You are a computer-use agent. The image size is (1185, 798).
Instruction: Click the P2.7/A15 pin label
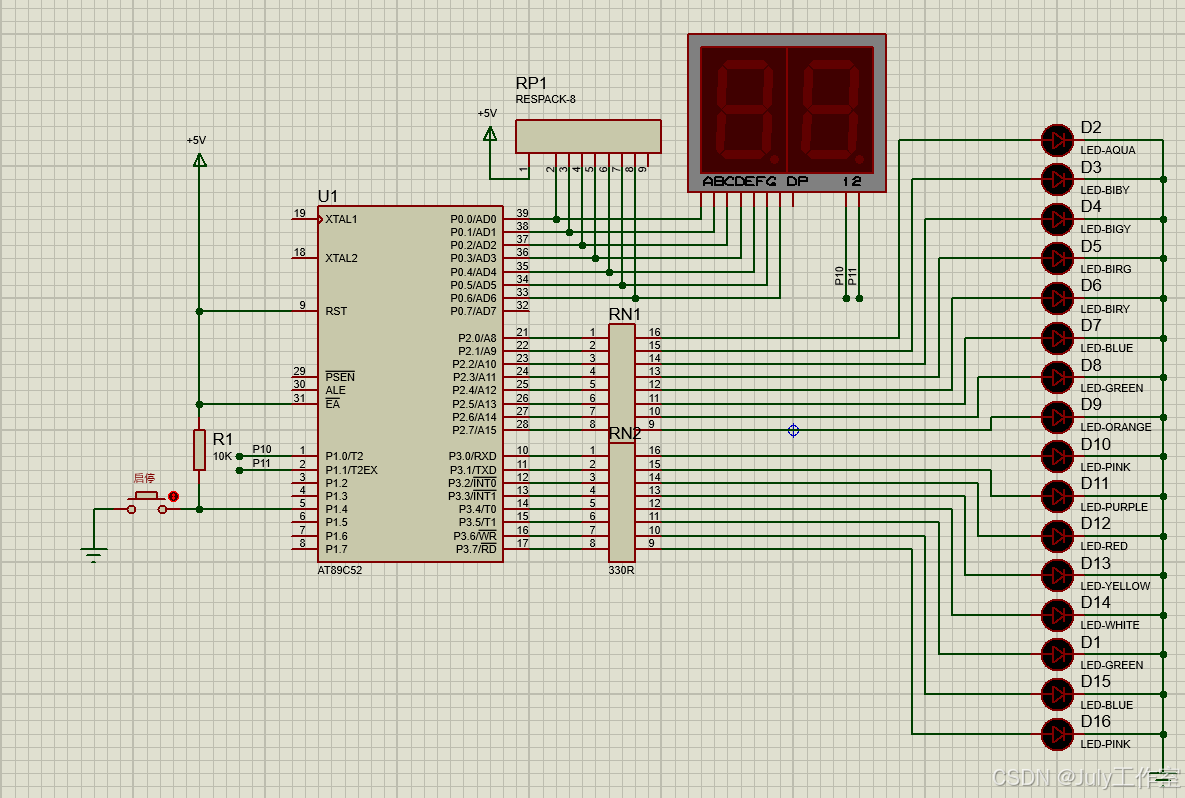point(474,430)
